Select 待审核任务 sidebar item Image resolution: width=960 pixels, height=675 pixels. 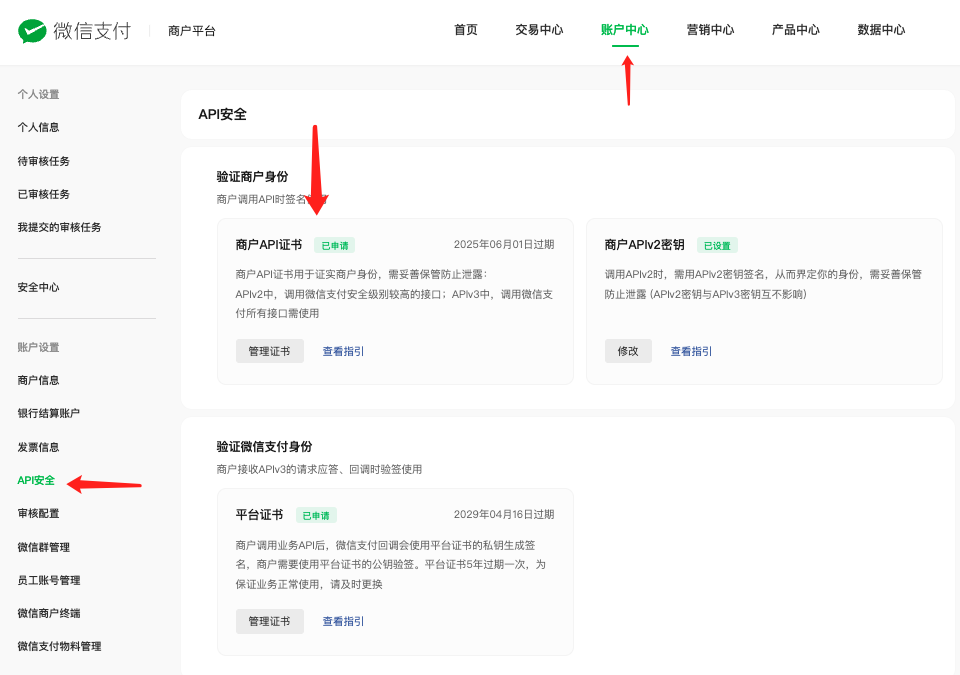click(43, 161)
